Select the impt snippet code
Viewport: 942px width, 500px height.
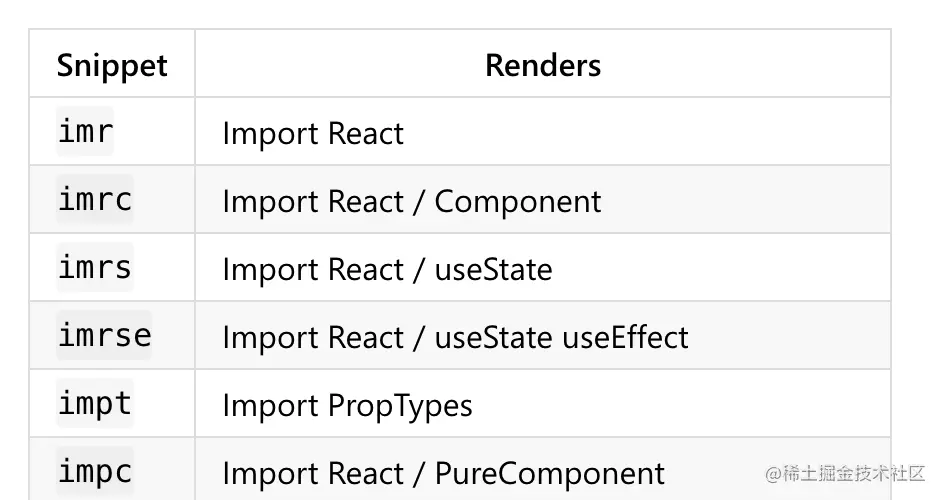pyautogui.click(x=95, y=404)
